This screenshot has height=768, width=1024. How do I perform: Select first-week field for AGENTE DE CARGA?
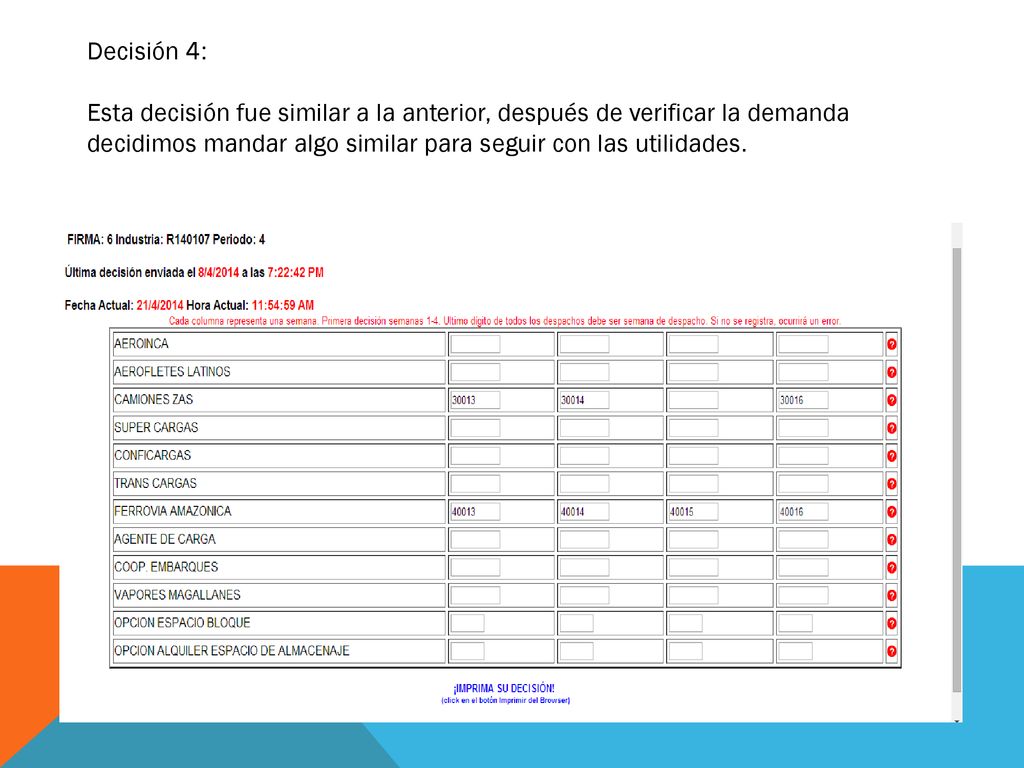475,539
